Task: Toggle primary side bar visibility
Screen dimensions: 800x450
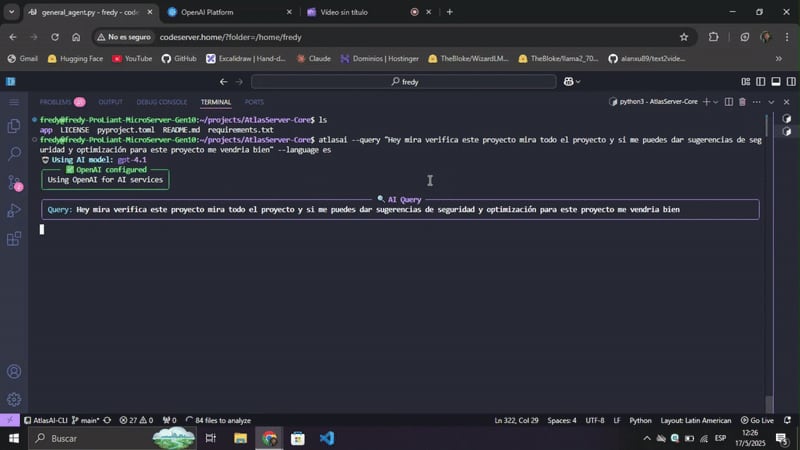Action: tap(761, 82)
